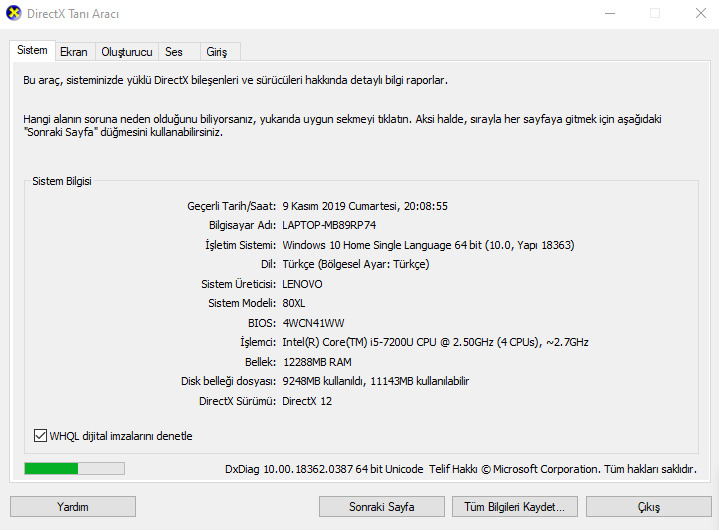Exit using the Çıkış button
This screenshot has width=719, height=530.
tap(649, 507)
